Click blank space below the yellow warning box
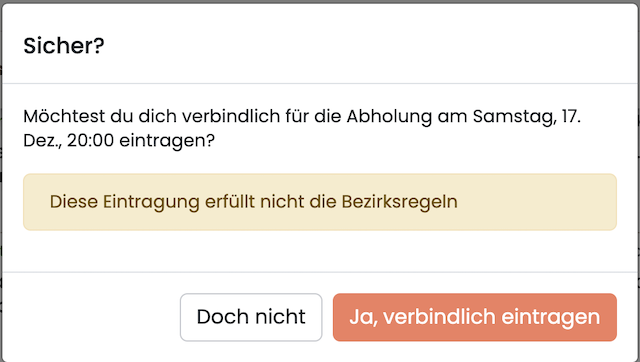The width and height of the screenshot is (640, 362). pyautogui.click(x=320, y=251)
